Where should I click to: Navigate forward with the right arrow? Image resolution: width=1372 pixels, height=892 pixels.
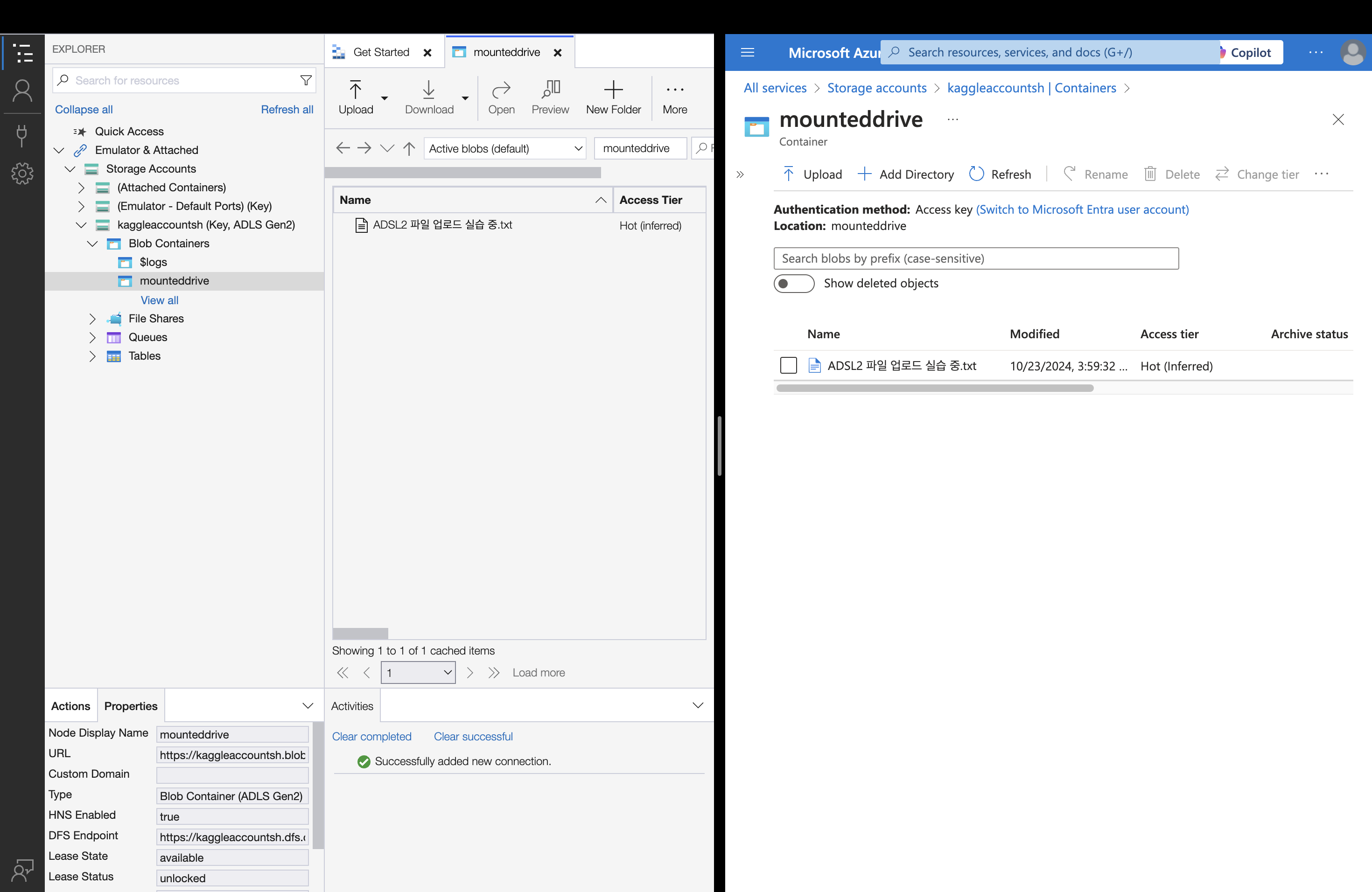pos(364,148)
